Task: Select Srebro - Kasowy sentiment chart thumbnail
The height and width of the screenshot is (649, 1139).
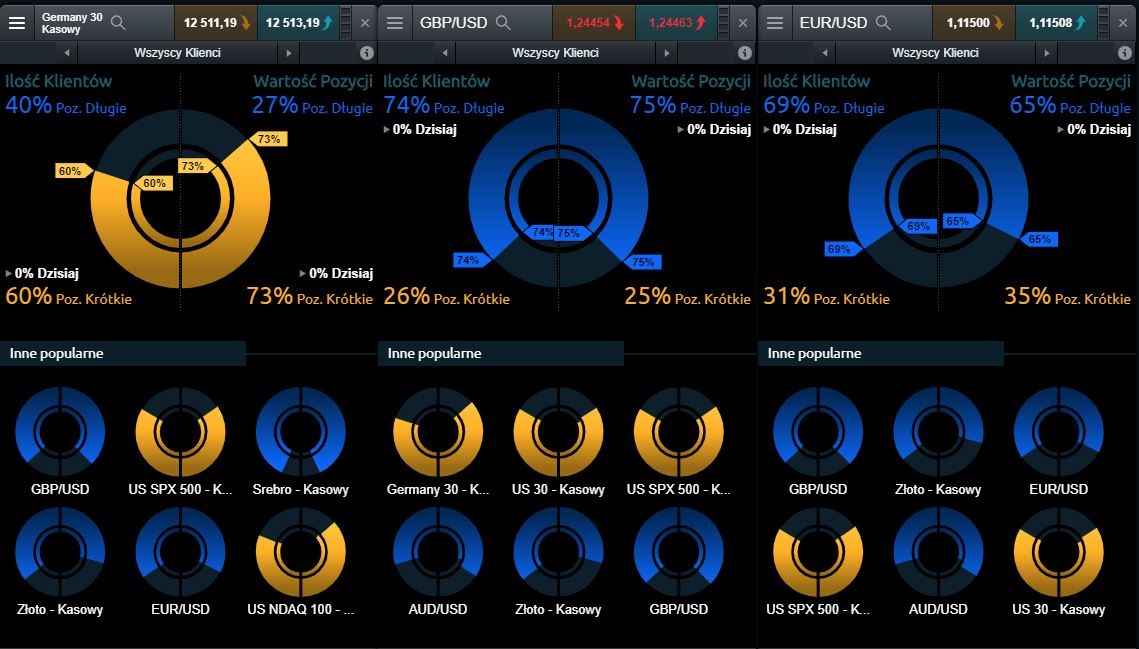Action: [300, 432]
